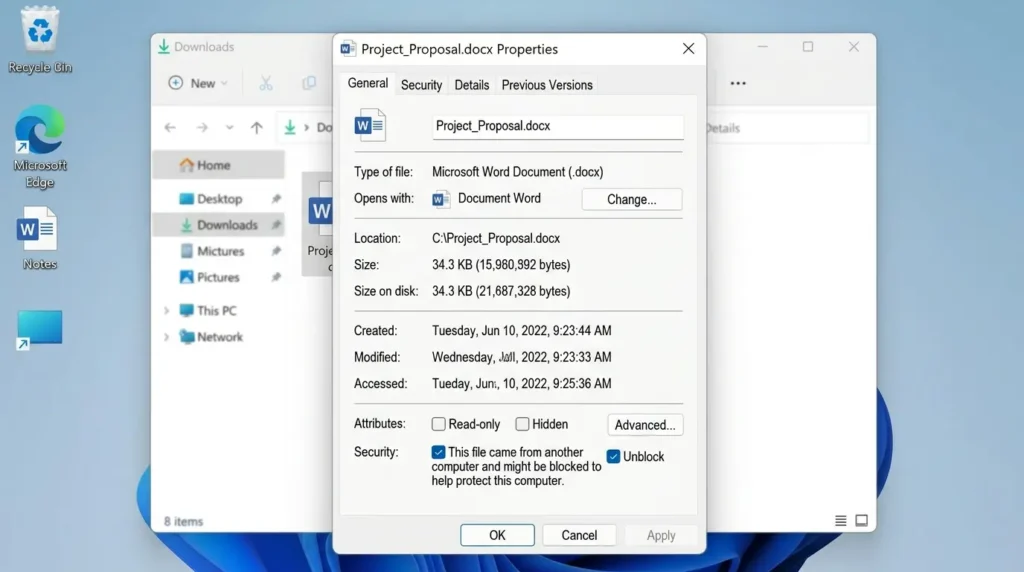Image resolution: width=1024 pixels, height=572 pixels.
Task: Go up one folder with up arrow
Action: tap(257, 128)
